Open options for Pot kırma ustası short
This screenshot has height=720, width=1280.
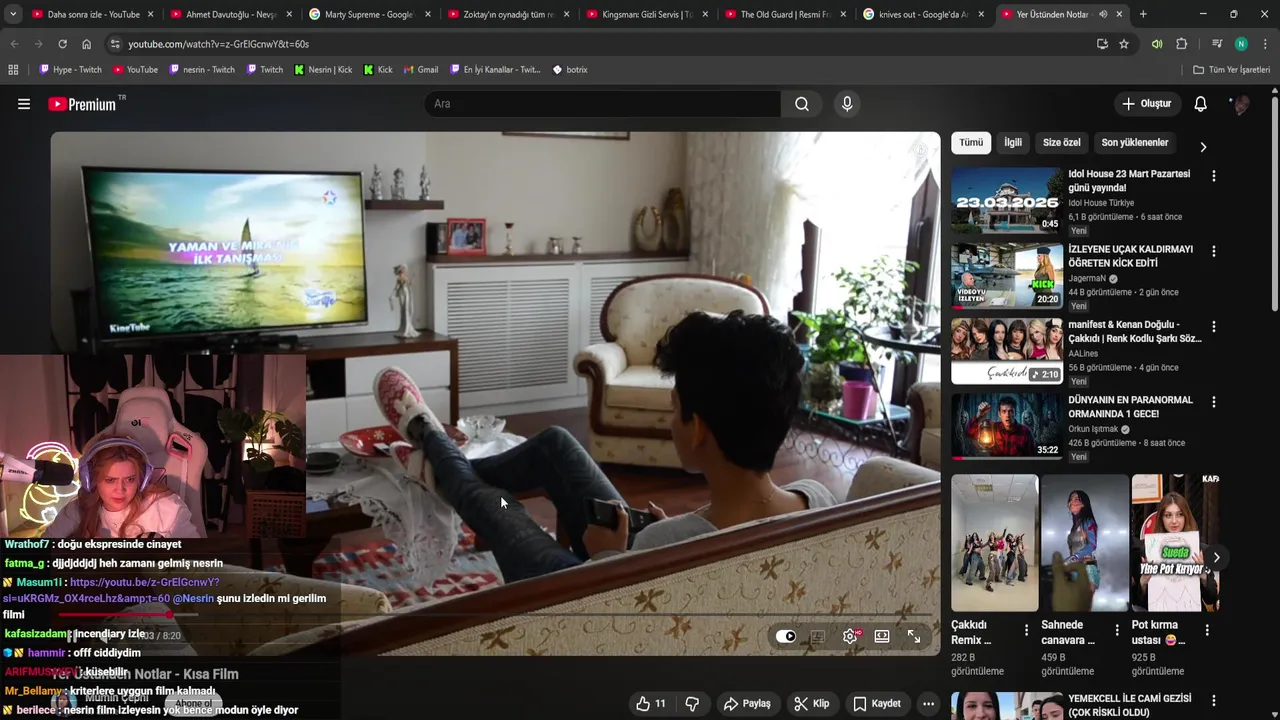coord(1207,630)
